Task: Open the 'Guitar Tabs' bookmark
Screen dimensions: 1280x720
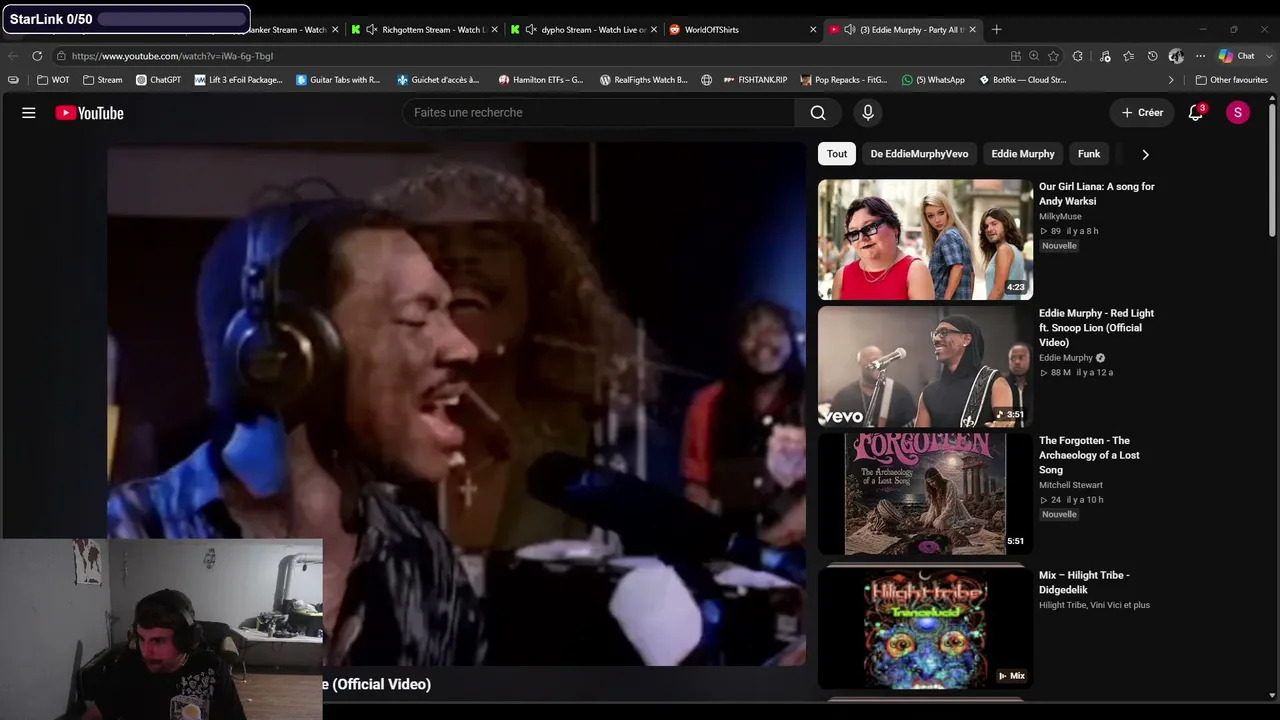Action: [x=338, y=80]
